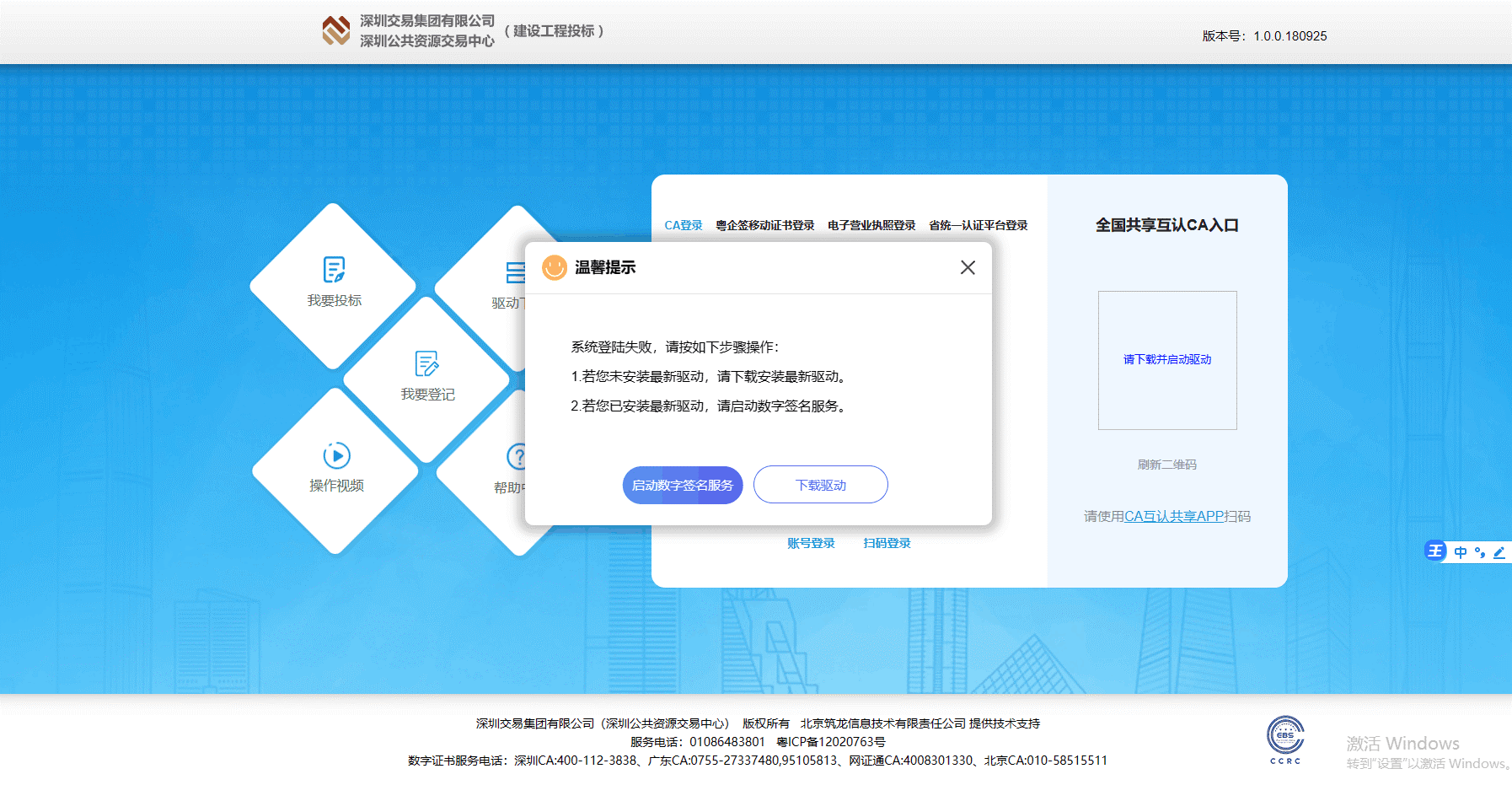Click the Shenzhen Exchange Group logo

click(336, 31)
